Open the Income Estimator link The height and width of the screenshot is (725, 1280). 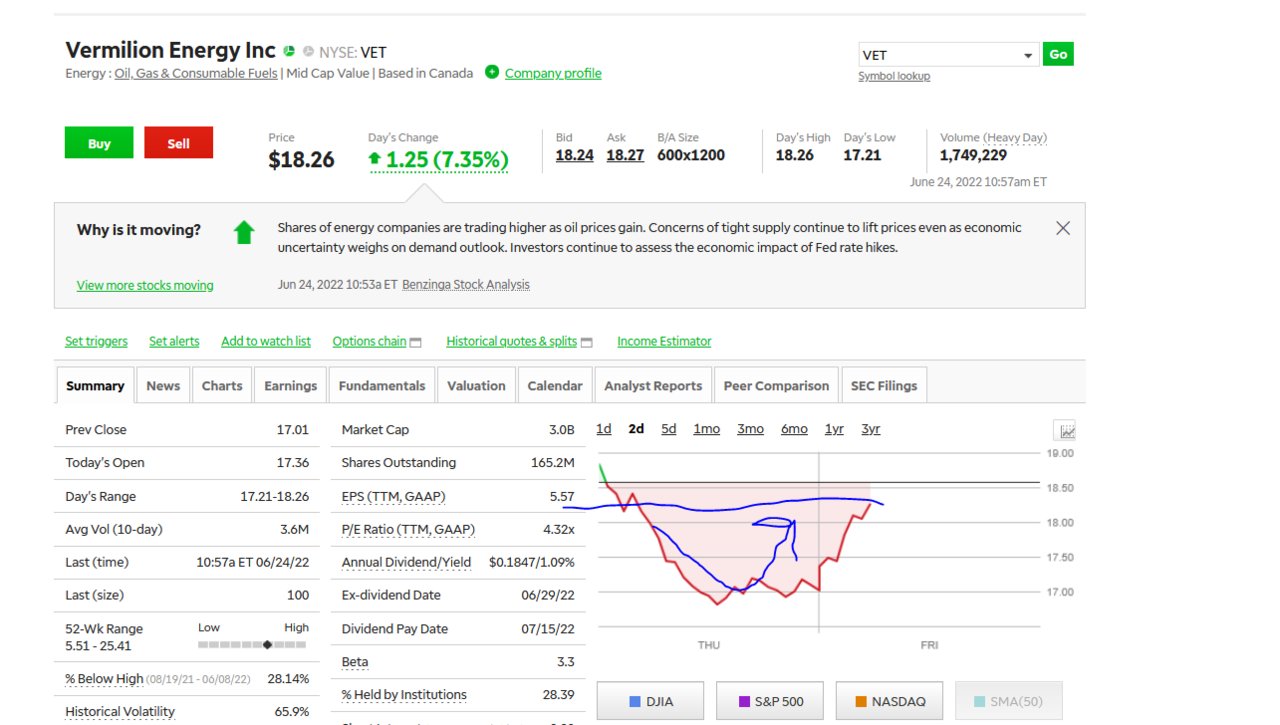[x=664, y=341]
